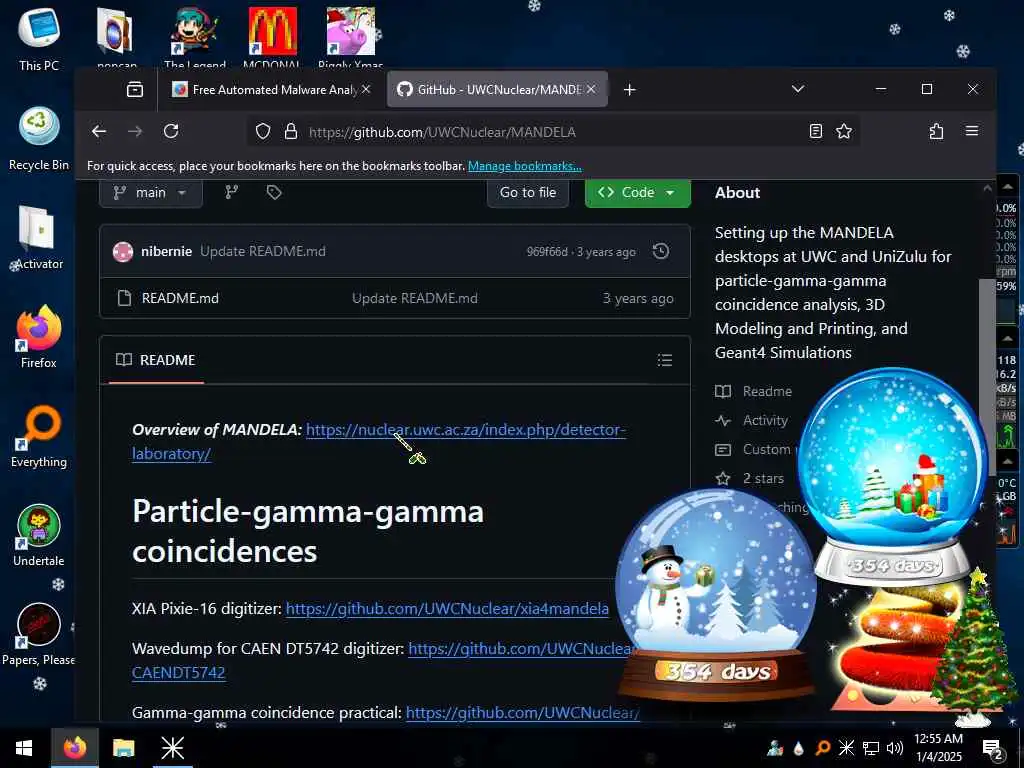The height and width of the screenshot is (768, 1024).
Task: Open volume control in system tray
Action: (895, 748)
